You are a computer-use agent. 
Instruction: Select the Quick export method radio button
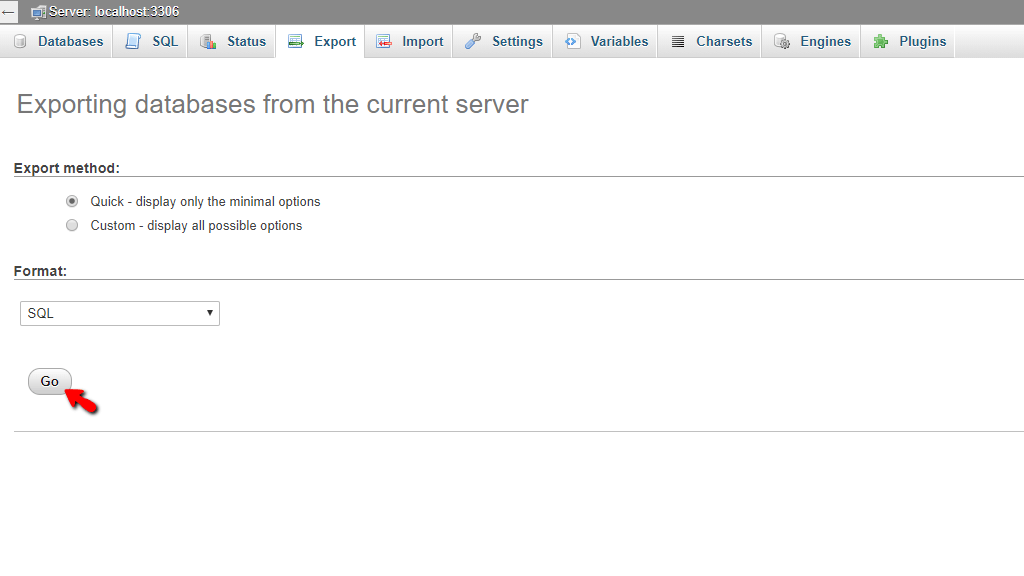point(72,201)
